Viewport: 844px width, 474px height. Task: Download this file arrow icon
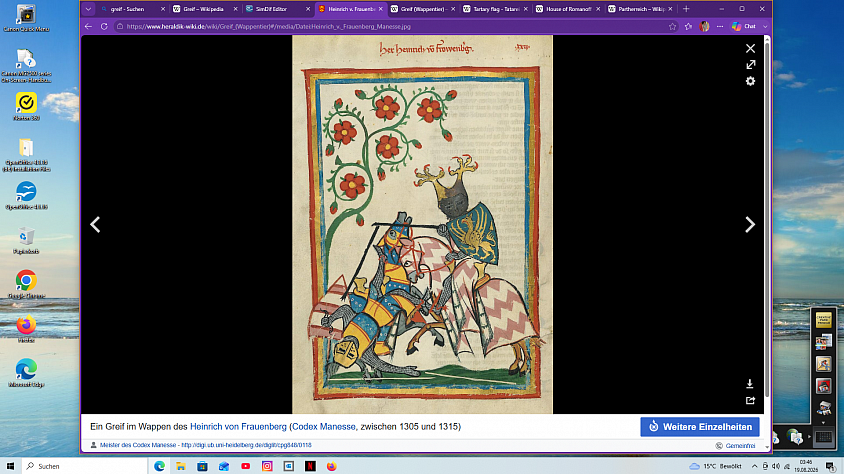click(x=750, y=384)
